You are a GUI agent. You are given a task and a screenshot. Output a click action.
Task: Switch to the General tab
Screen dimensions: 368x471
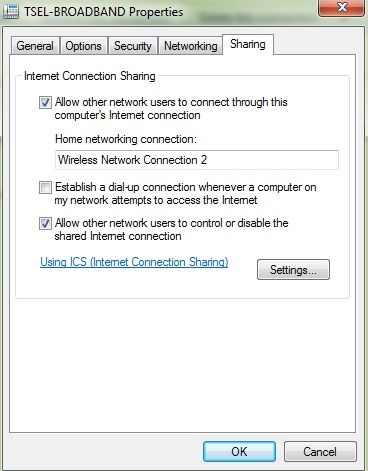[x=35, y=46]
